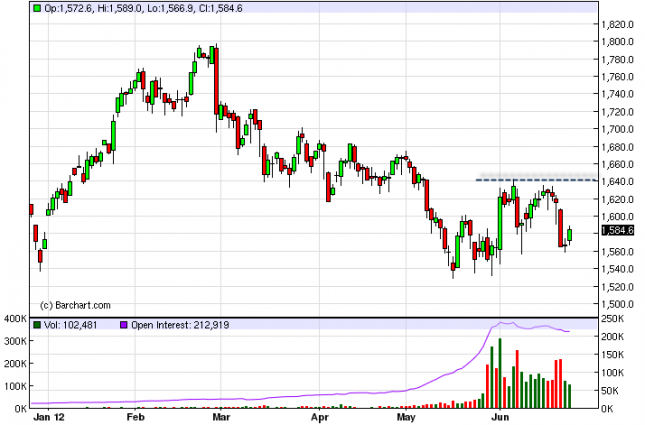Click the tall red candle falling from 1,790
Image resolution: width=645 pixels, height=425 pixels.
point(216,81)
